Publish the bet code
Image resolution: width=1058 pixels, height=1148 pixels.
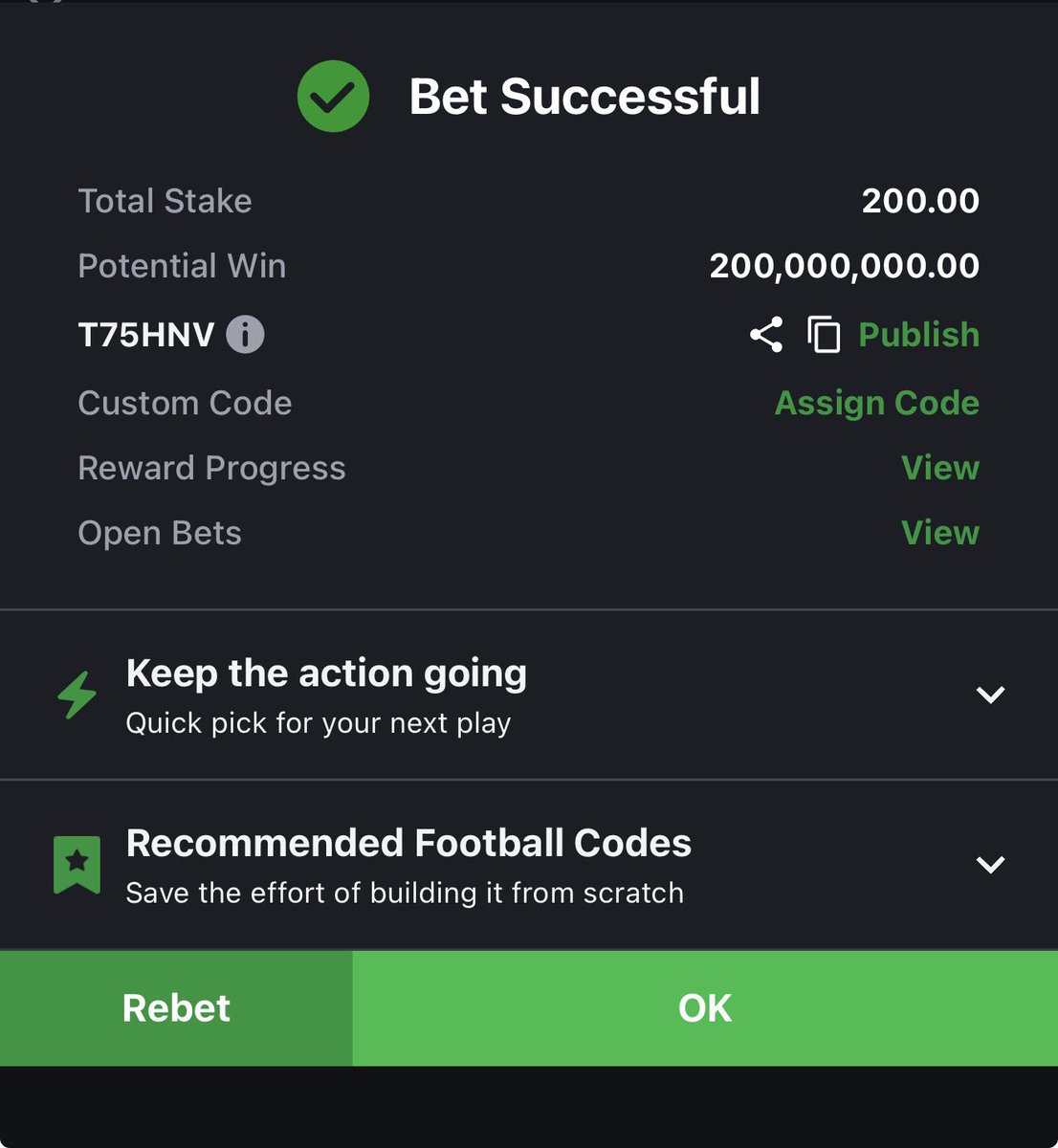918,335
